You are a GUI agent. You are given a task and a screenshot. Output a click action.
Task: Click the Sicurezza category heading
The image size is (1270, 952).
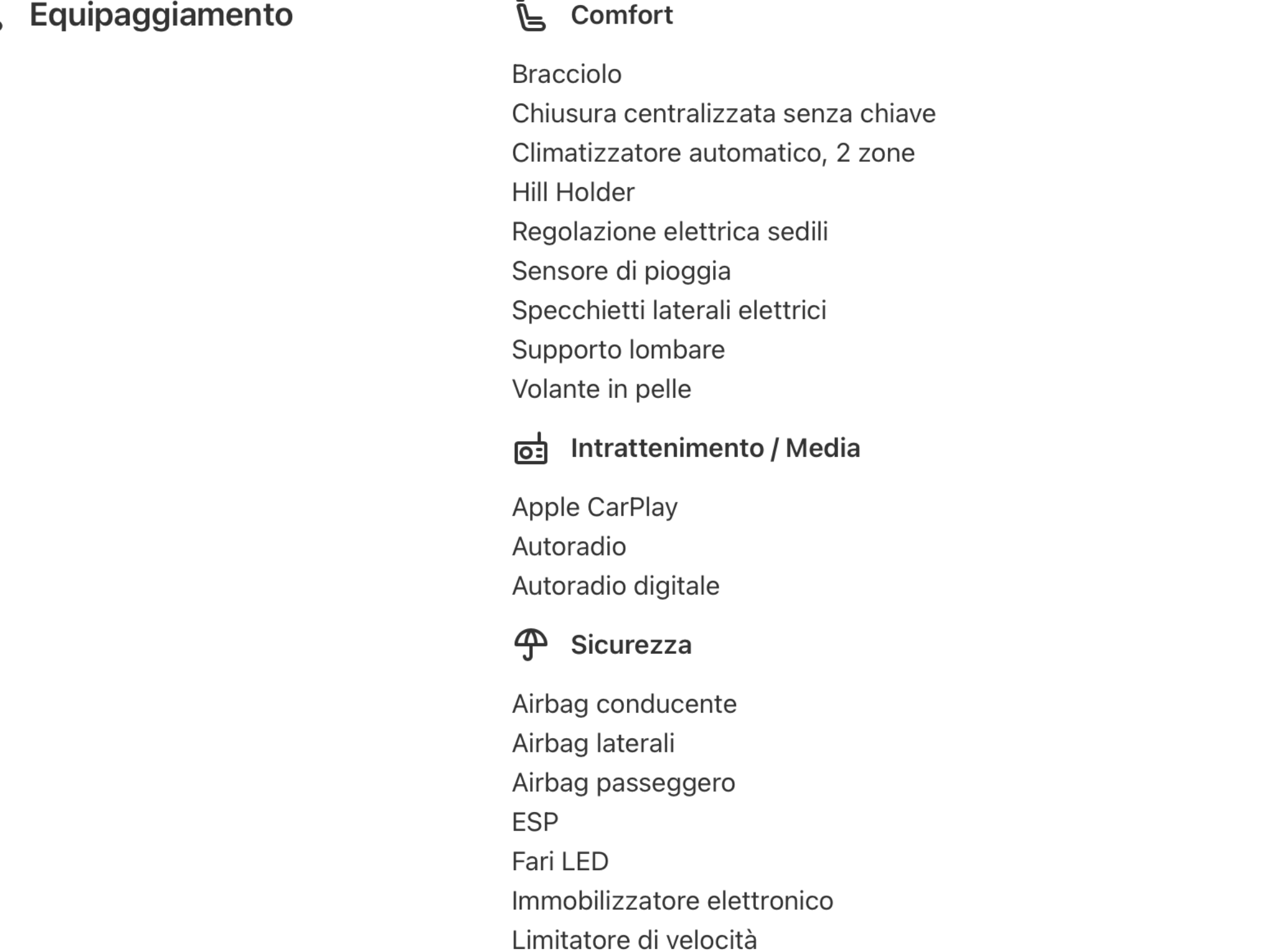631,645
